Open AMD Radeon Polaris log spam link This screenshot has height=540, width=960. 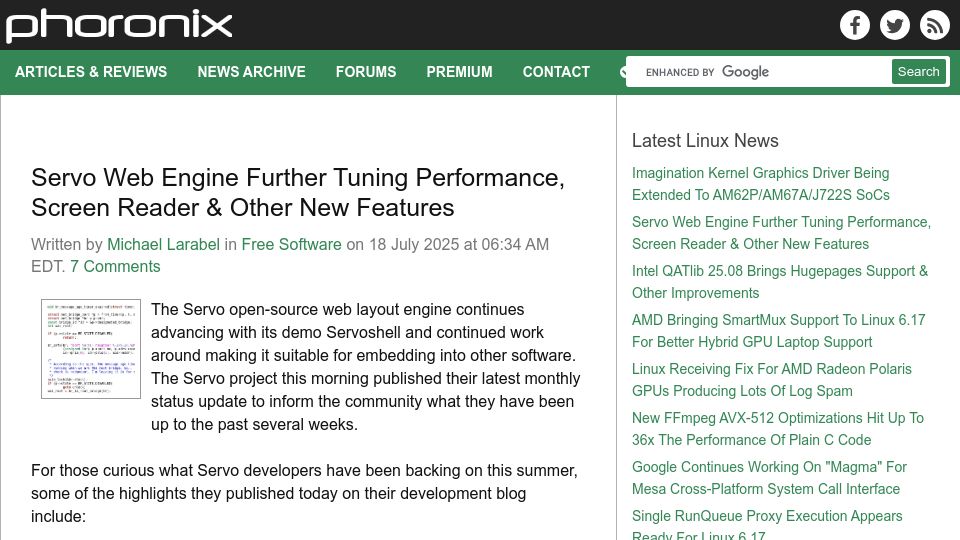771,380
